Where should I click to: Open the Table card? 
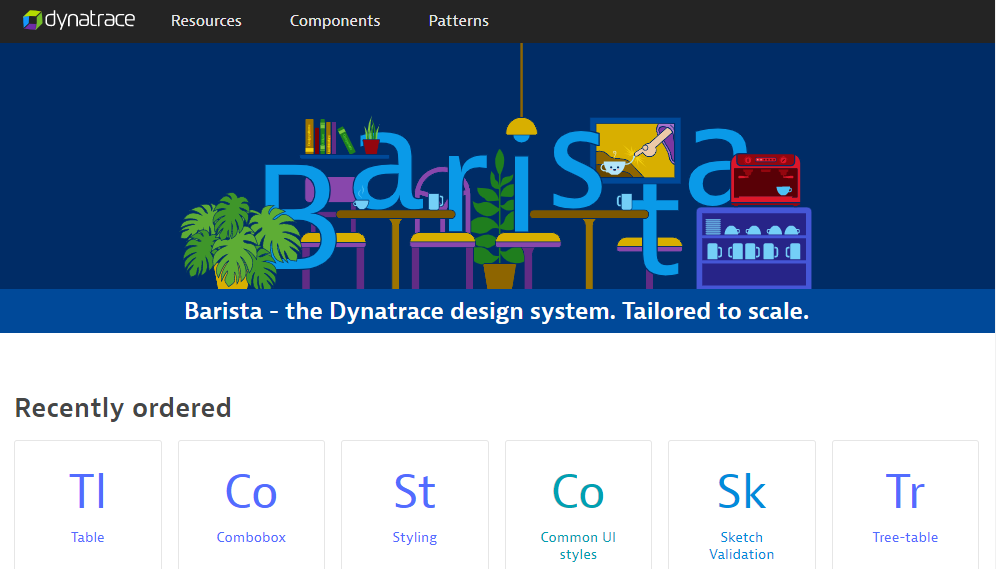click(88, 505)
